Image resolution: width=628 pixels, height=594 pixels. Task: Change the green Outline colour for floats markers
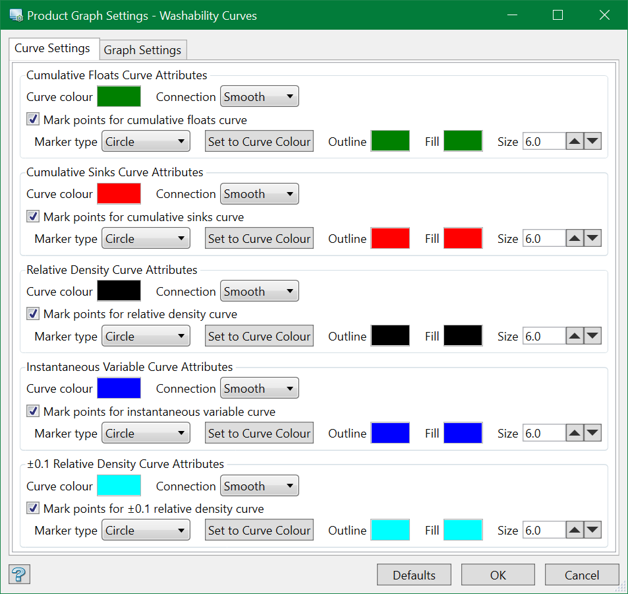pos(390,141)
